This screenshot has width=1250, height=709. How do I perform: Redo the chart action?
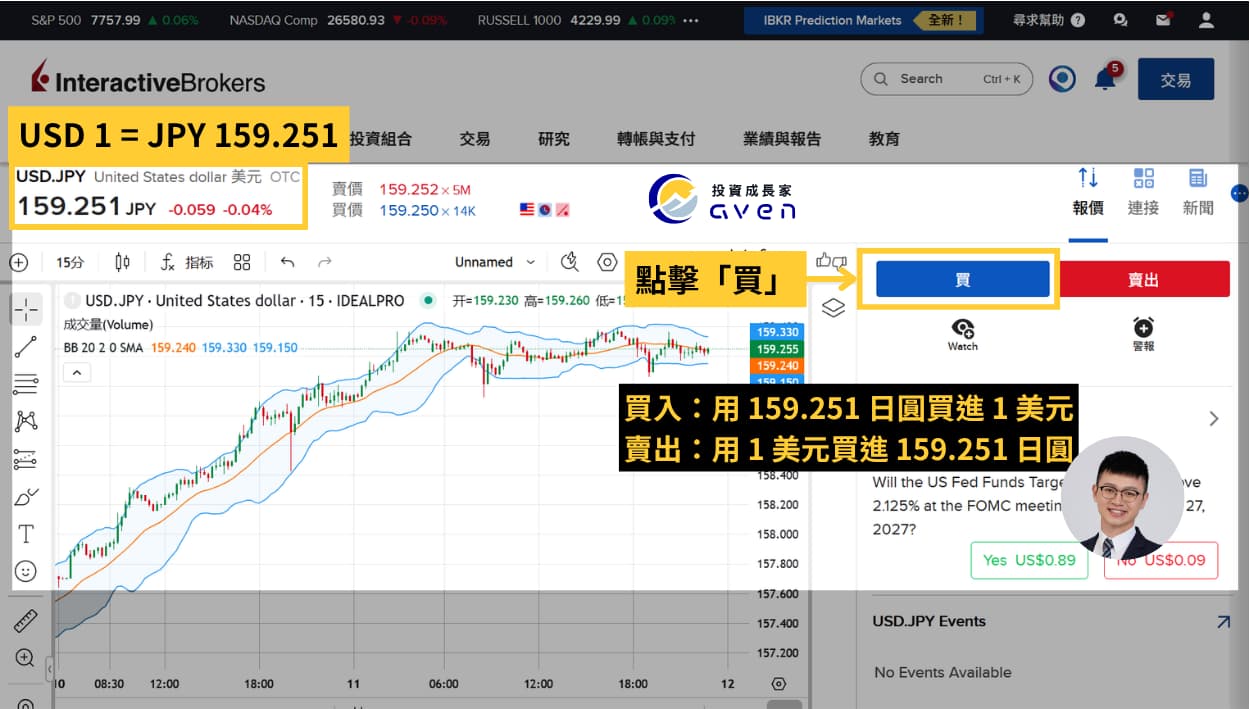click(324, 263)
